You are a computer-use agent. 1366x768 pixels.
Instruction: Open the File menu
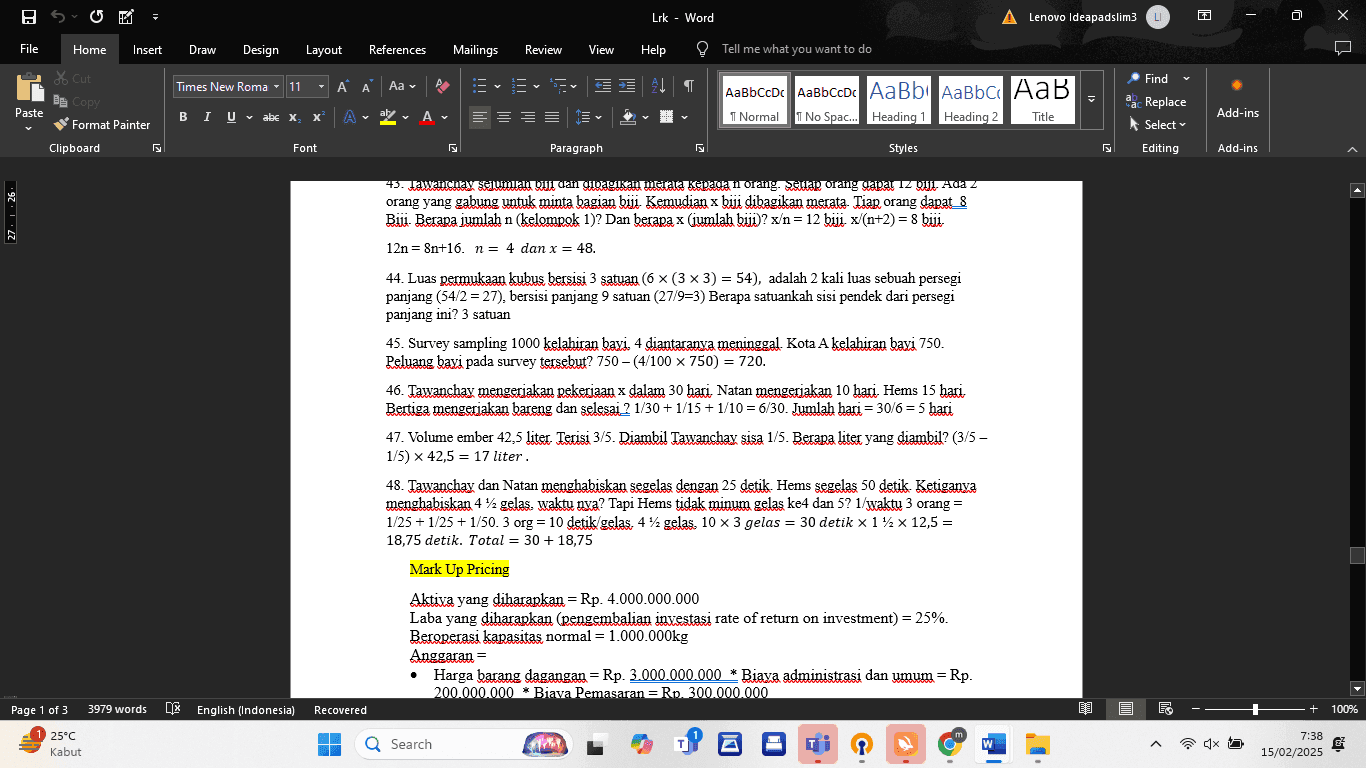pyautogui.click(x=29, y=49)
